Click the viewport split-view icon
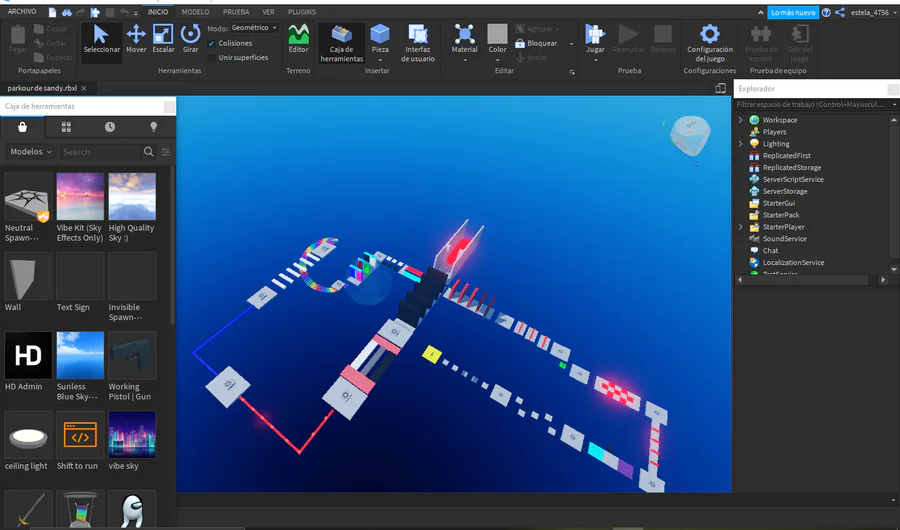This screenshot has width=900, height=530. pyautogui.click(x=720, y=88)
